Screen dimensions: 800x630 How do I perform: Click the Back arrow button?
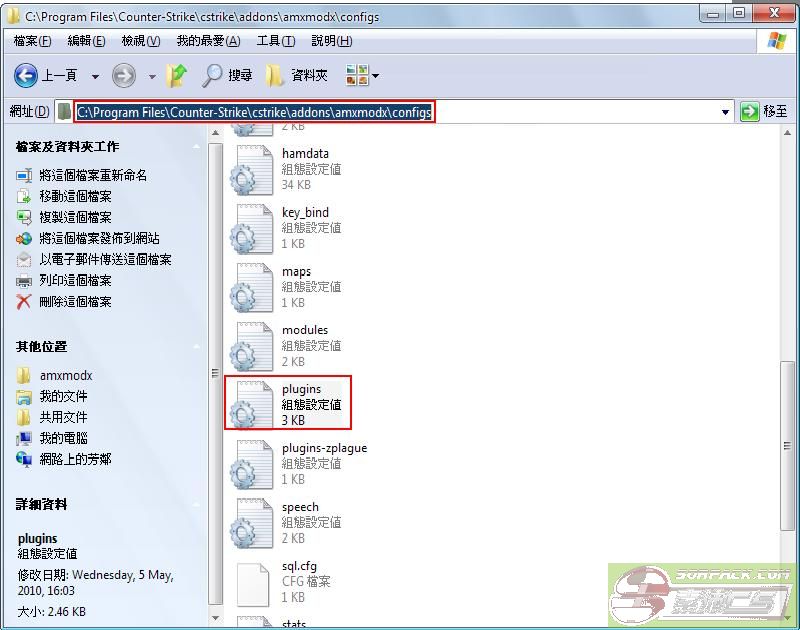27,75
